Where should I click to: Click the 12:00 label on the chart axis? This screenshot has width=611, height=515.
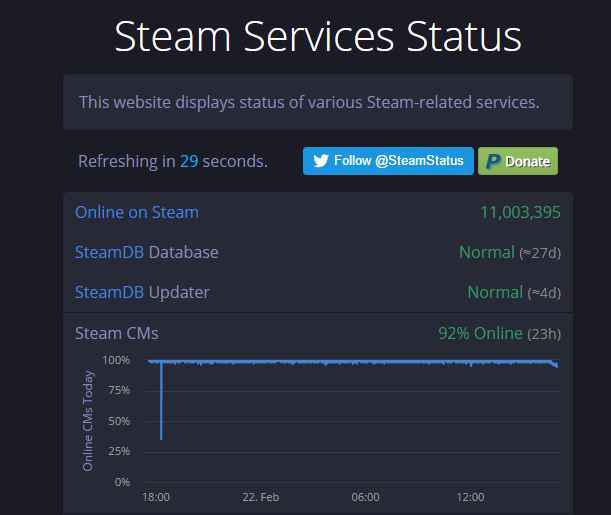point(470,497)
